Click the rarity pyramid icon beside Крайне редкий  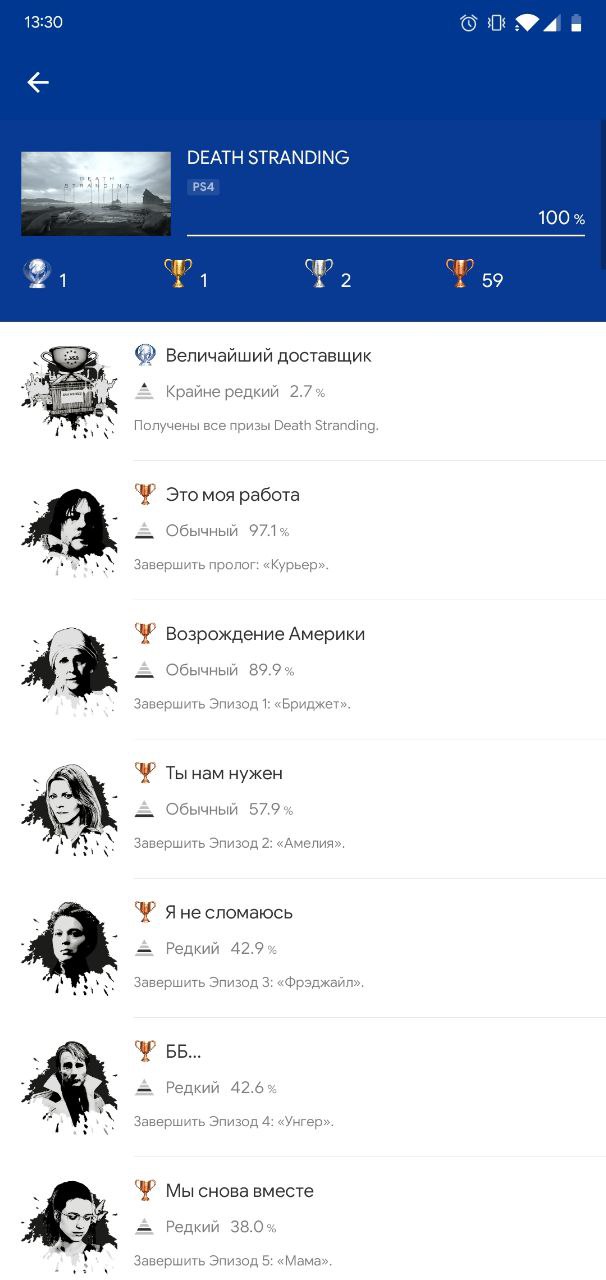pos(145,392)
